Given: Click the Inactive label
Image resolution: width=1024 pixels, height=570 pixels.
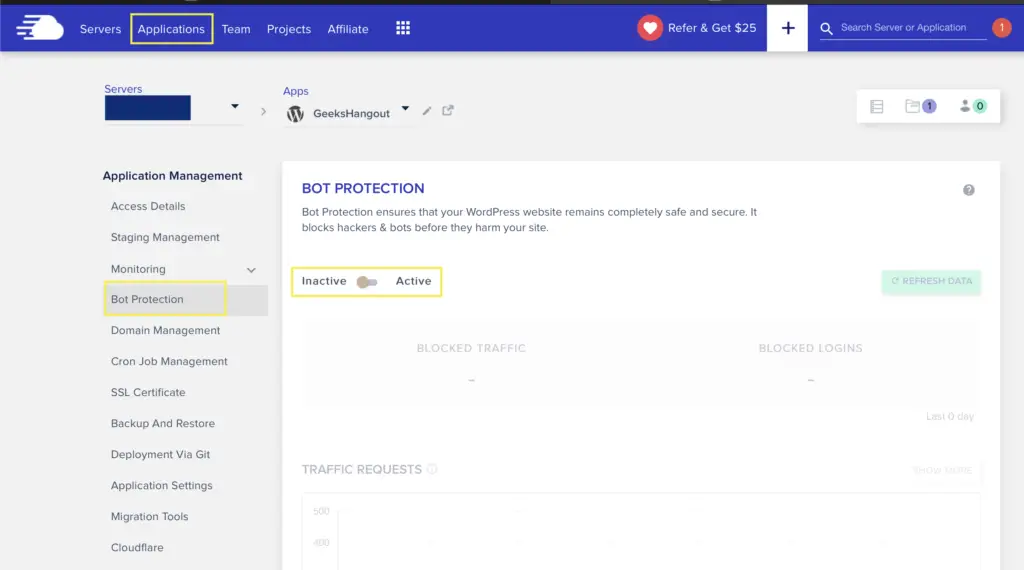Looking at the screenshot, I should pos(324,281).
